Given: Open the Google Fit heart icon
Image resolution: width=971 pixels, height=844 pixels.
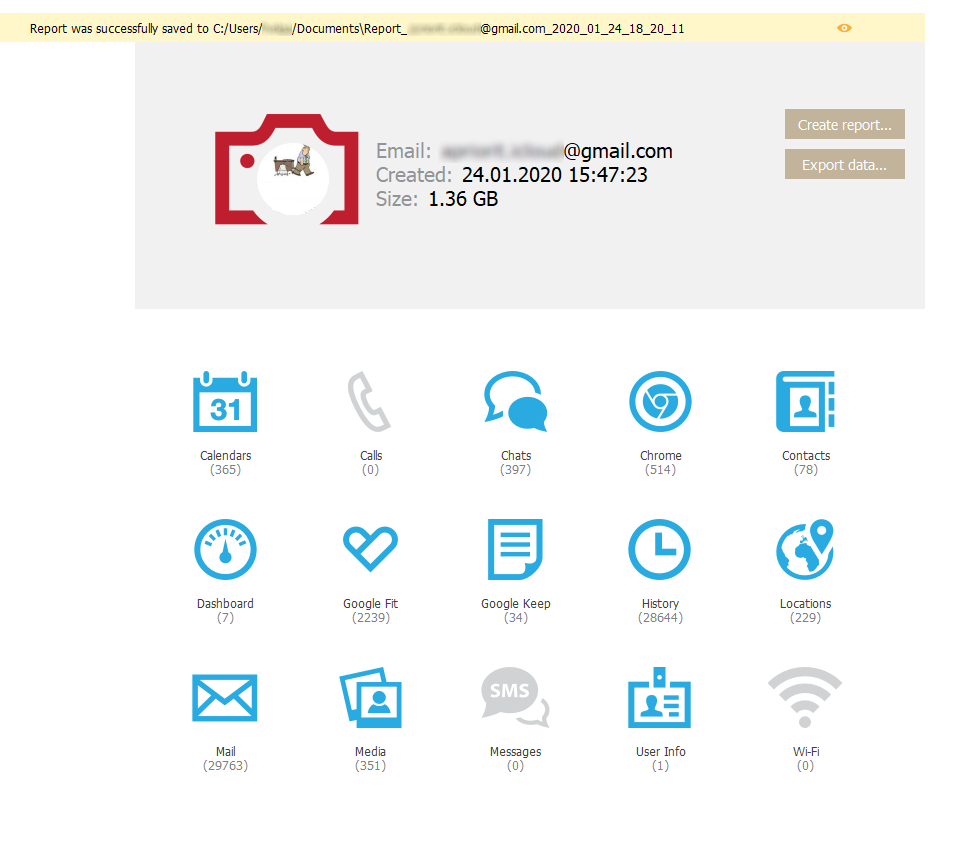Looking at the screenshot, I should coord(370,550).
